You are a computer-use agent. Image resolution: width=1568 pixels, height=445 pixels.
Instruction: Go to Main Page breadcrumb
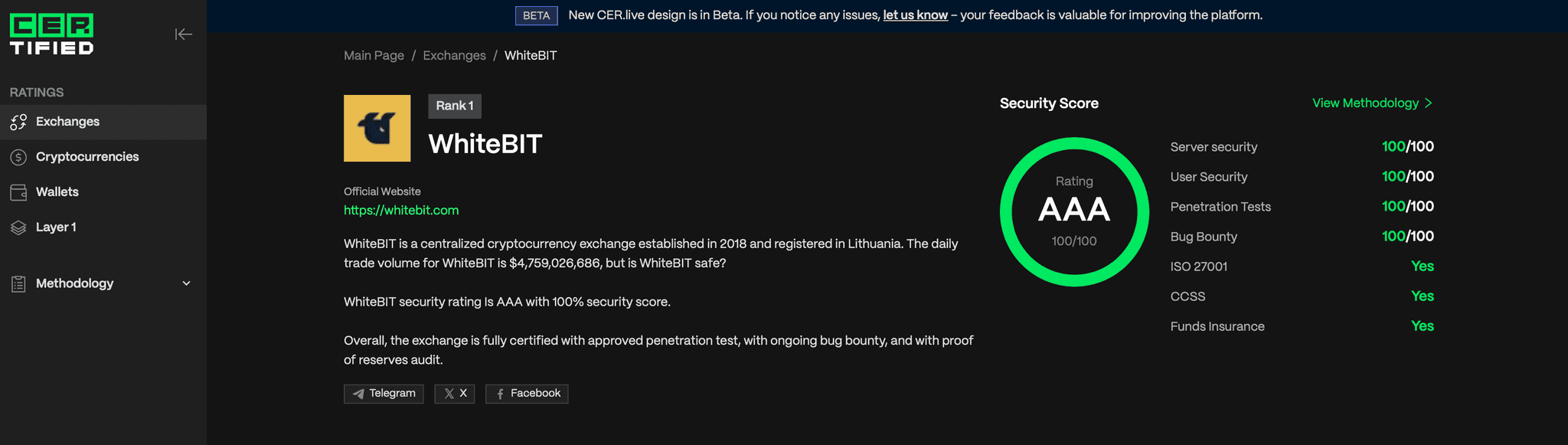coord(374,56)
